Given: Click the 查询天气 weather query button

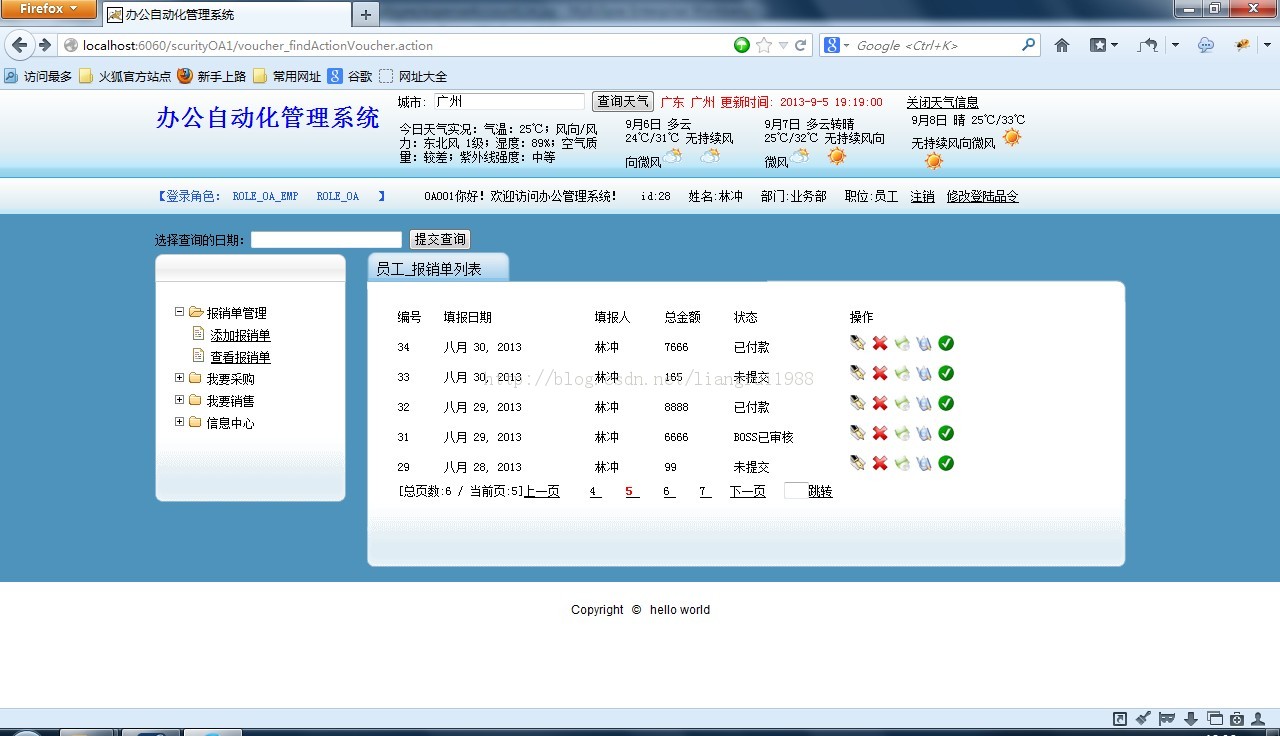Looking at the screenshot, I should [x=622, y=100].
